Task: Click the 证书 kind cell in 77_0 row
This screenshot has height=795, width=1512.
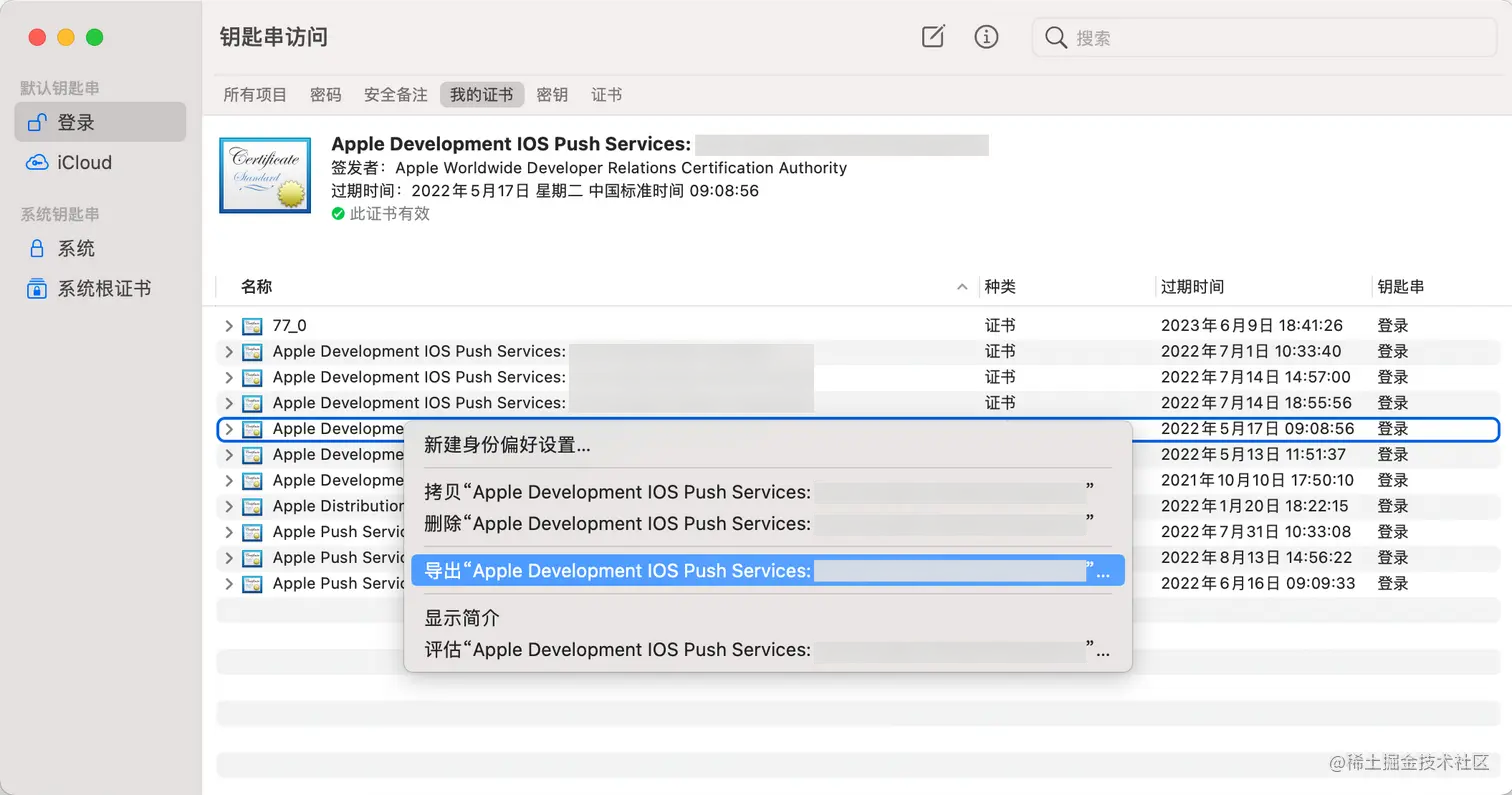Action: point(1000,326)
